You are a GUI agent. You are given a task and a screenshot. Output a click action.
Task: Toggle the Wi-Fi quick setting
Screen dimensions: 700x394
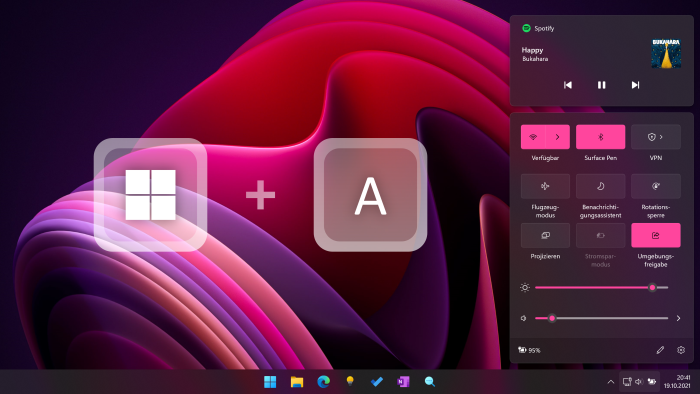(533, 137)
